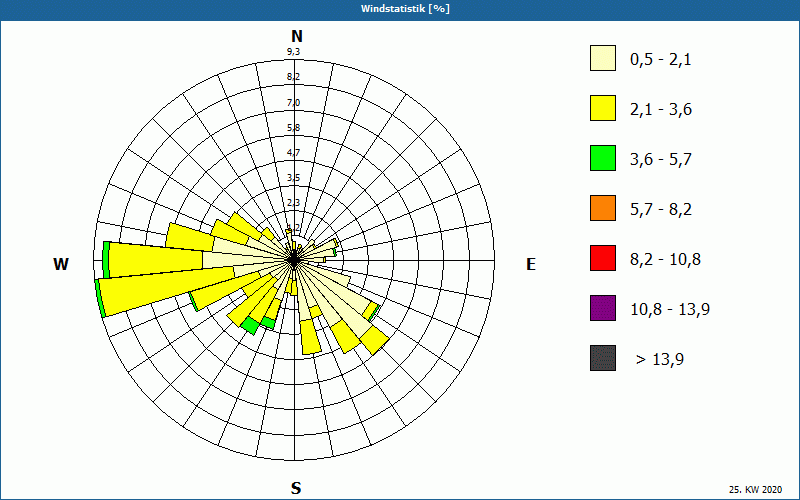
Task: Click the black center point of the wind rose
Action: tap(294, 260)
